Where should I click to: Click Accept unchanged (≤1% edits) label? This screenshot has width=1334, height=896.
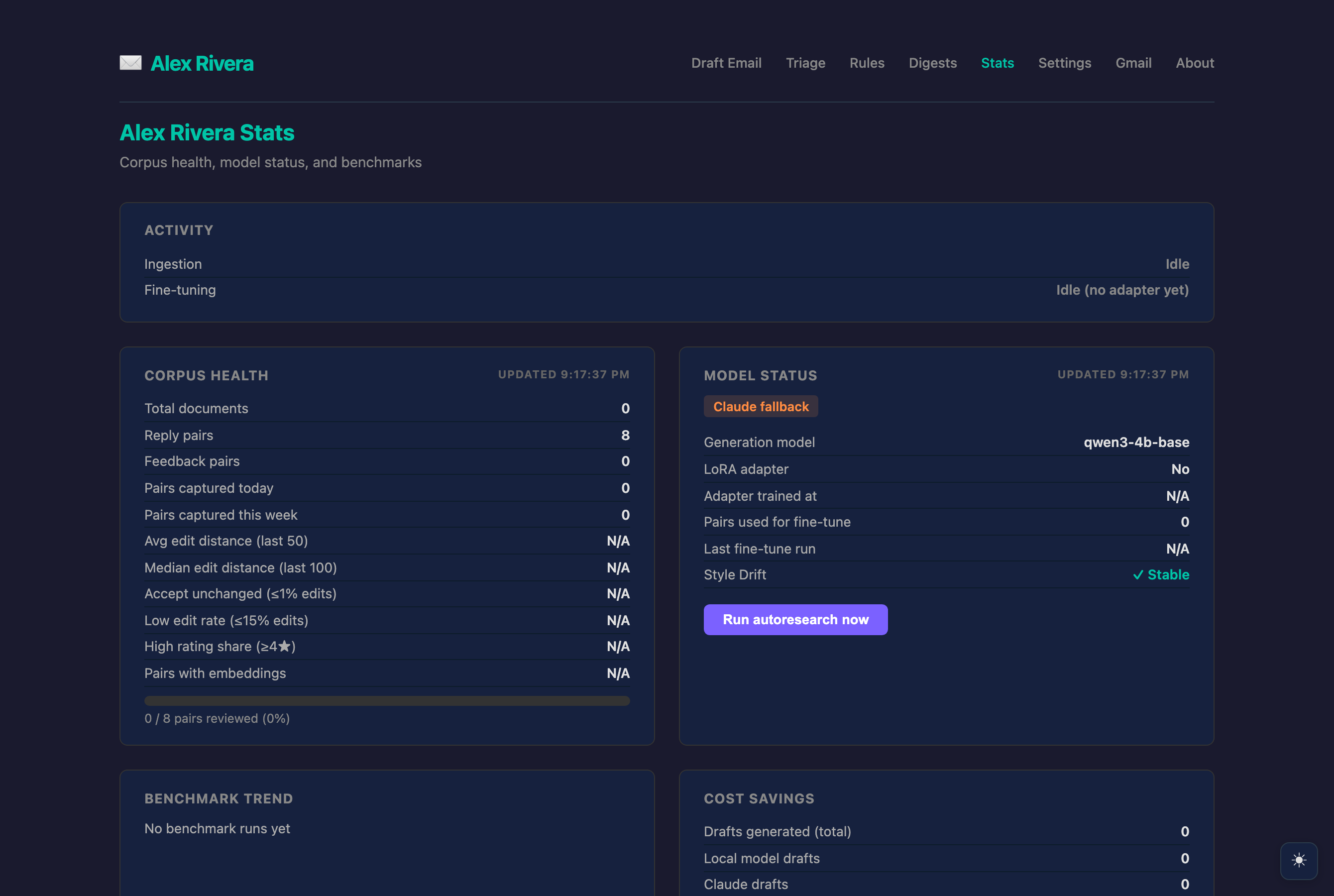click(240, 594)
